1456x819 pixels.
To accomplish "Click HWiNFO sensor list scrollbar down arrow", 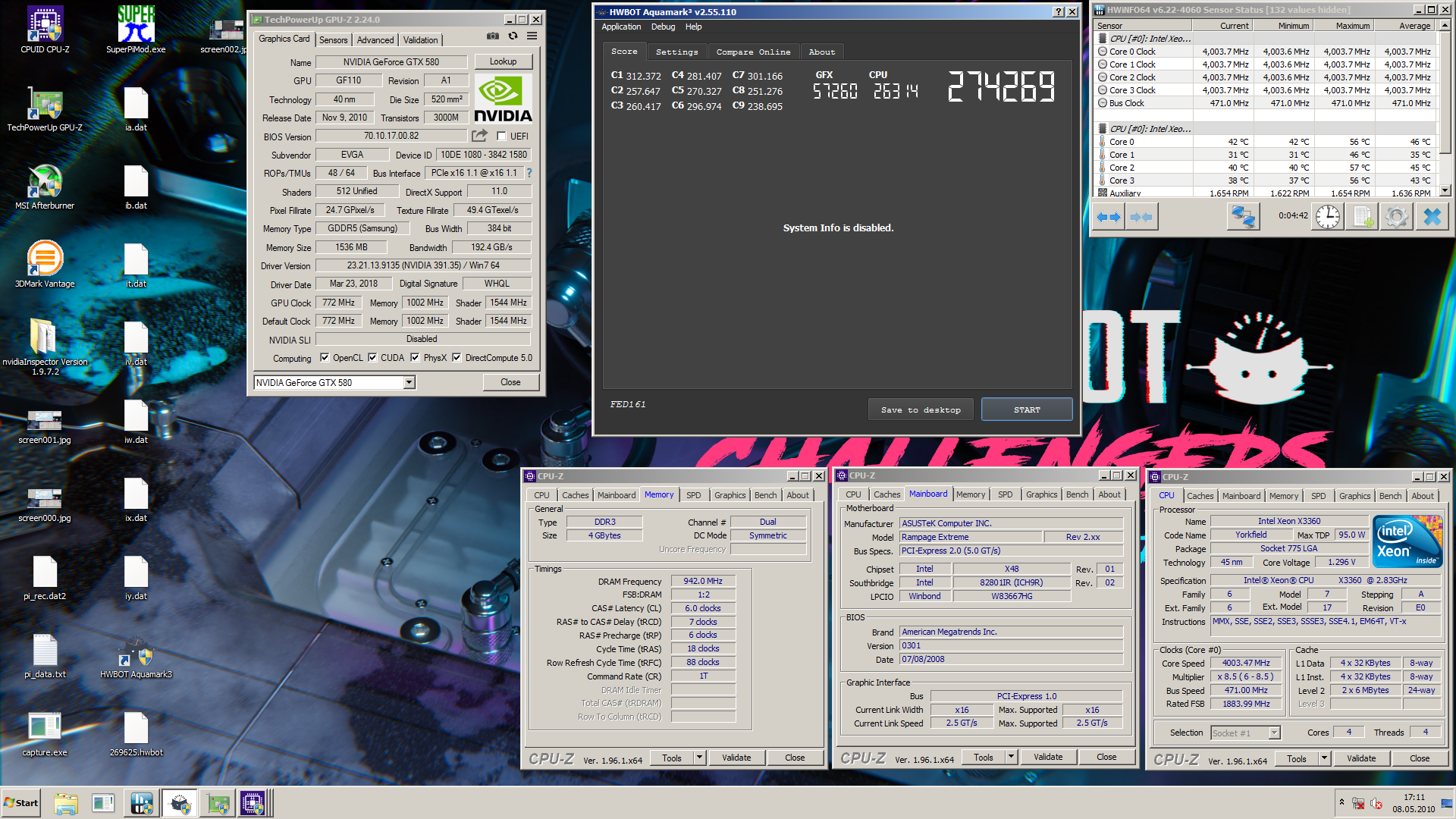I will [x=1445, y=191].
